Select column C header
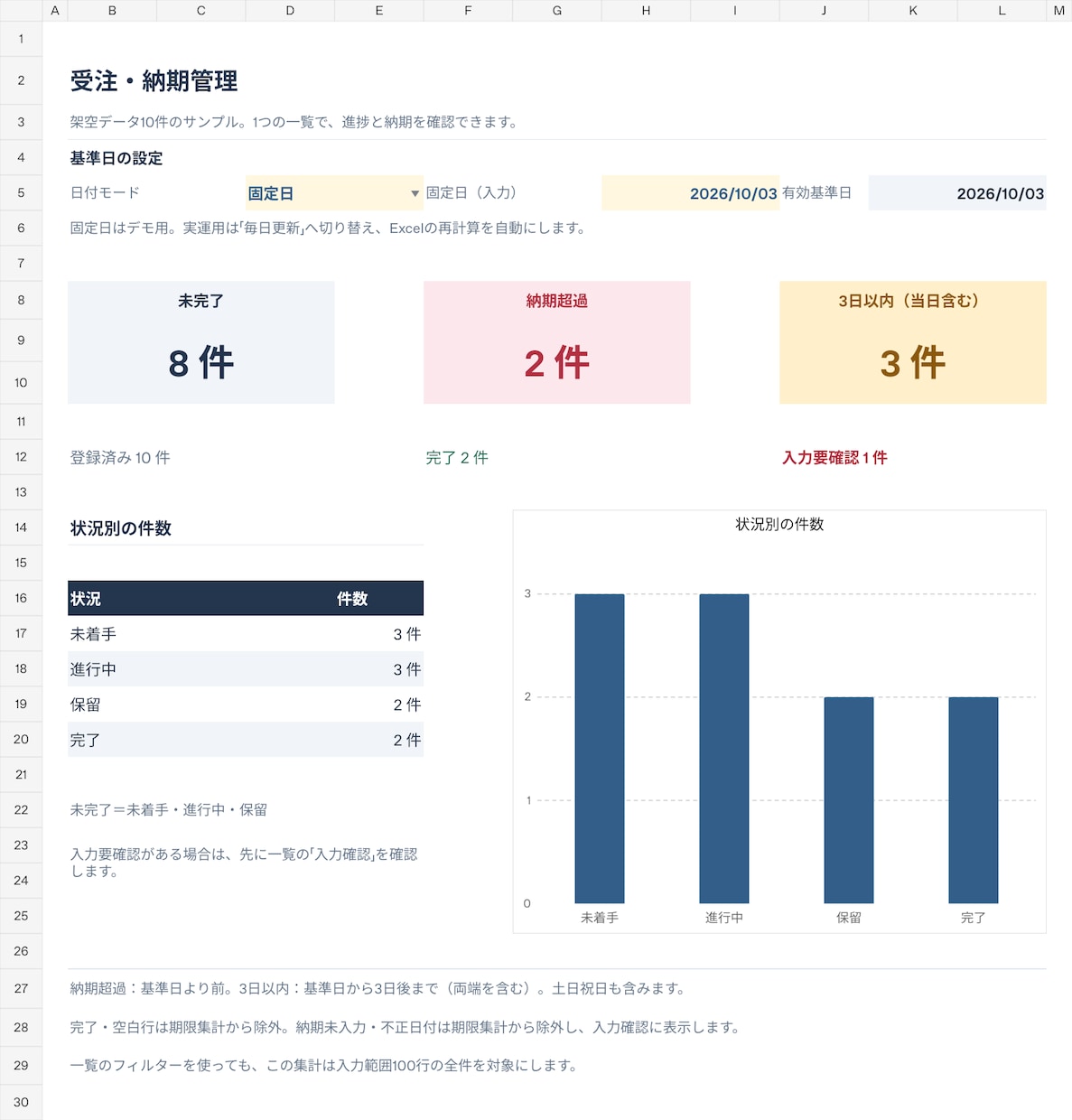Image resolution: width=1072 pixels, height=1120 pixels. (200, 11)
